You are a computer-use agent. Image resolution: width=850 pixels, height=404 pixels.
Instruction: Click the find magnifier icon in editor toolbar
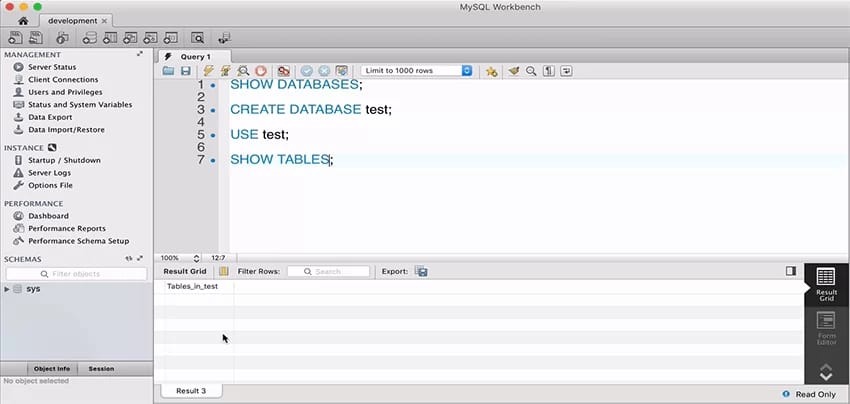click(531, 71)
